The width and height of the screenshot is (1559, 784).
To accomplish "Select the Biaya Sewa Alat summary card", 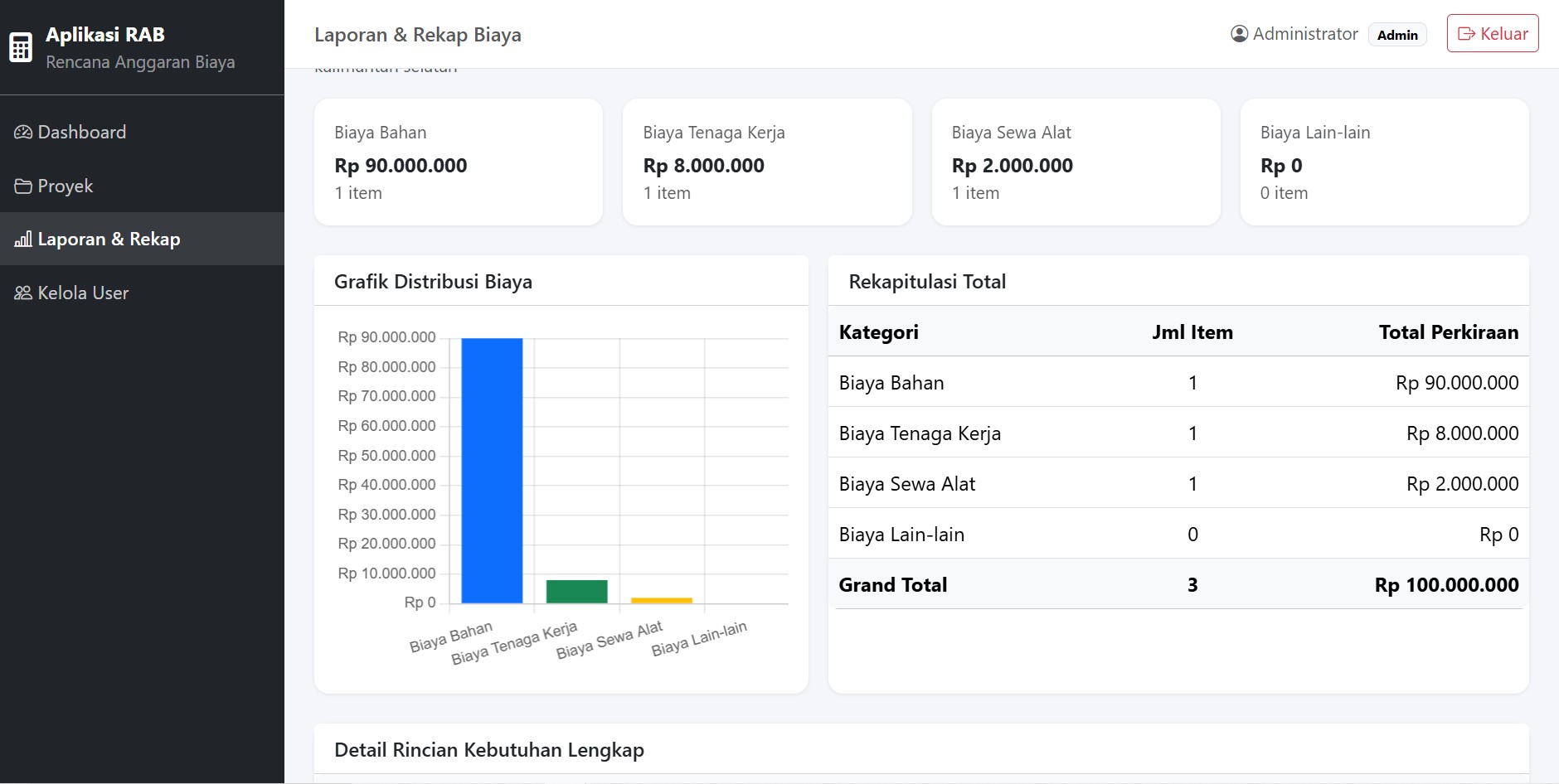I will [1076, 162].
